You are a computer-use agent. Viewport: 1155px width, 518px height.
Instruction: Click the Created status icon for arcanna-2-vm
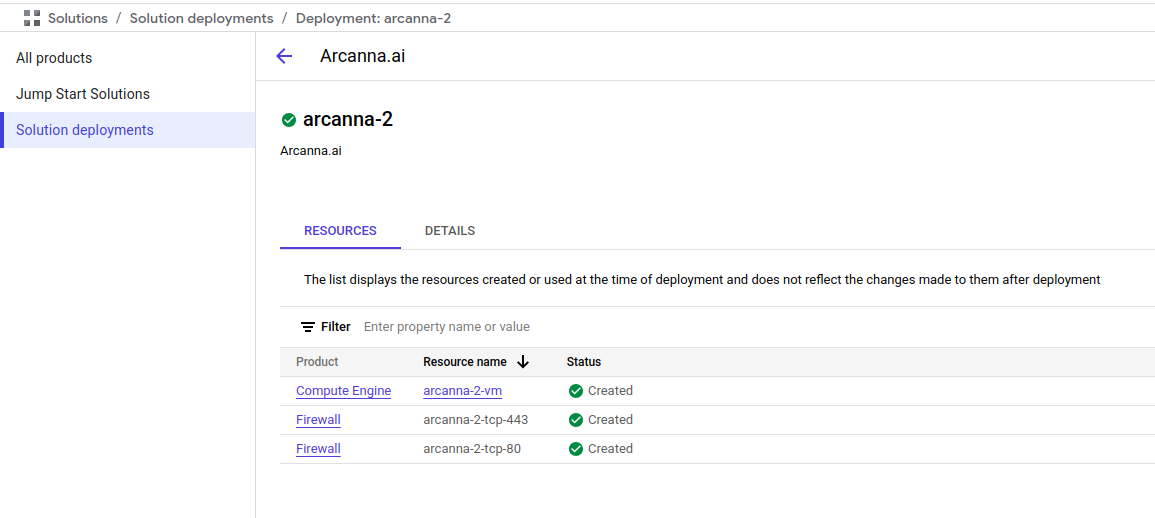(576, 391)
